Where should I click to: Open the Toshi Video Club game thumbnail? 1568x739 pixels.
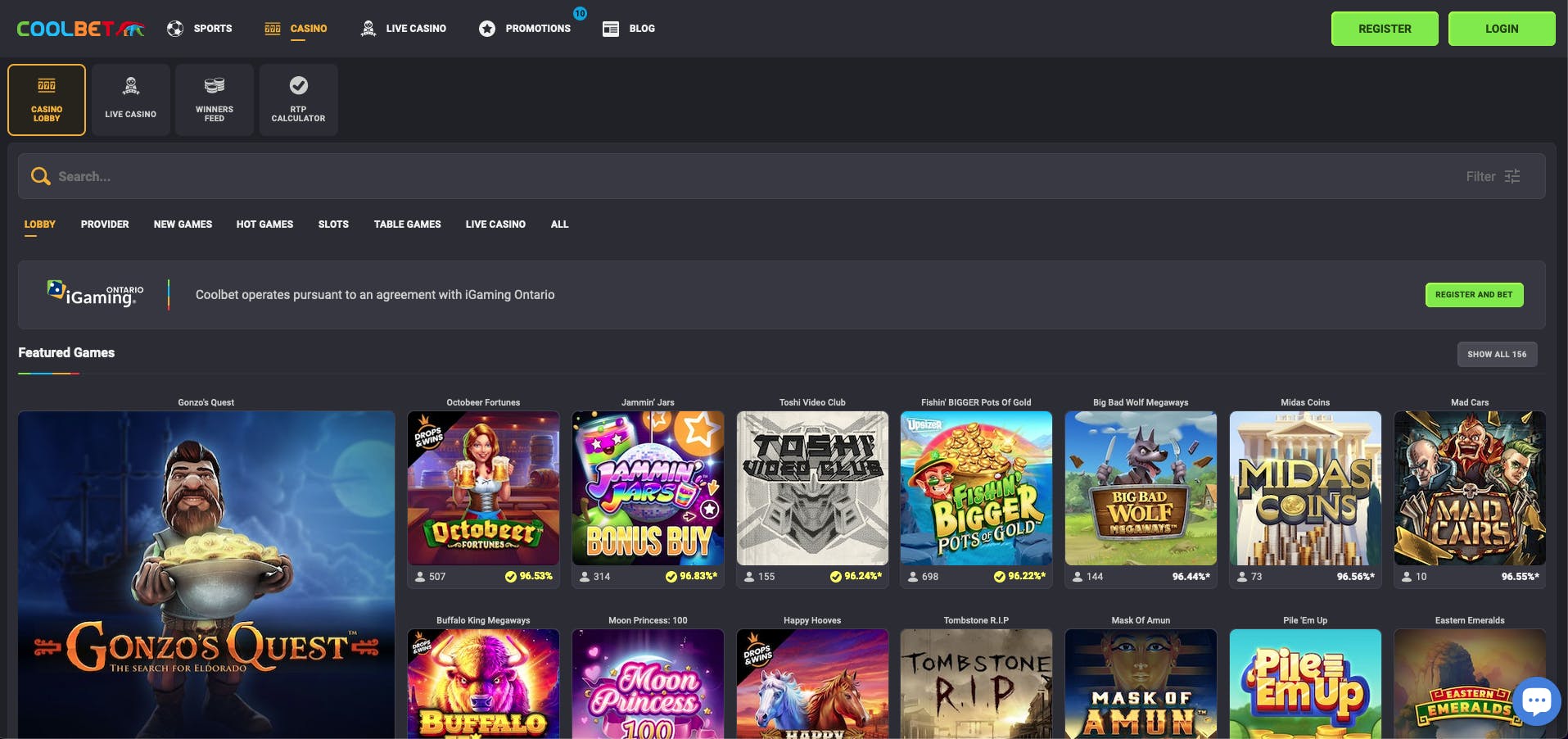click(x=812, y=488)
